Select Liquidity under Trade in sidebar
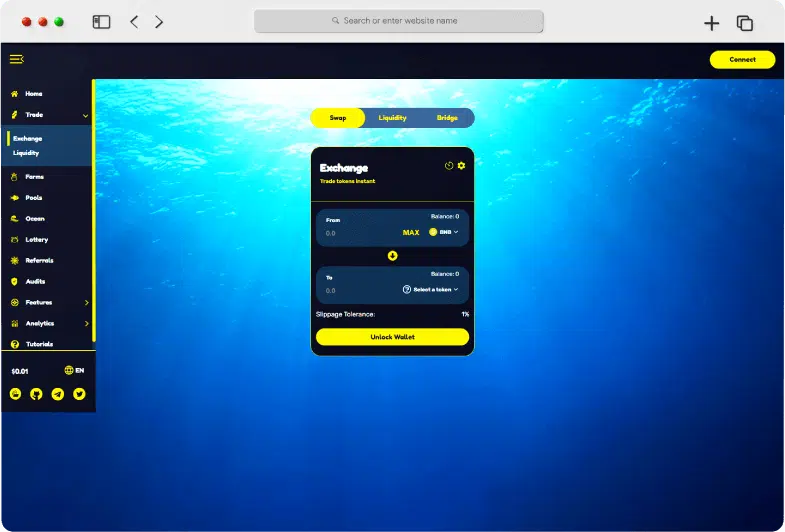This screenshot has width=785, height=532. pyautogui.click(x=26, y=153)
